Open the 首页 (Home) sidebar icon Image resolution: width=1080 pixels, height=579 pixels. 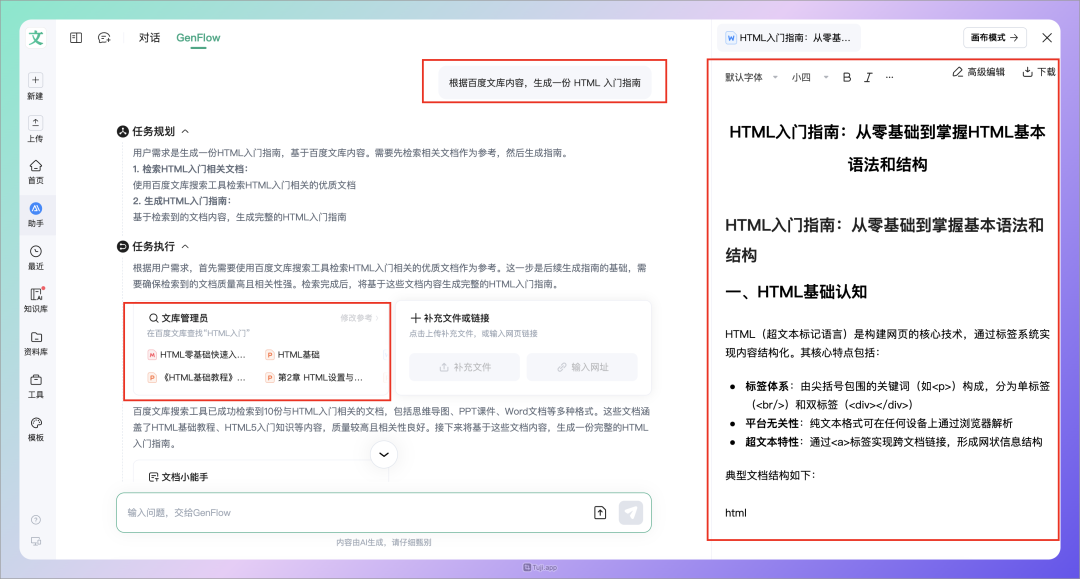tap(35, 172)
